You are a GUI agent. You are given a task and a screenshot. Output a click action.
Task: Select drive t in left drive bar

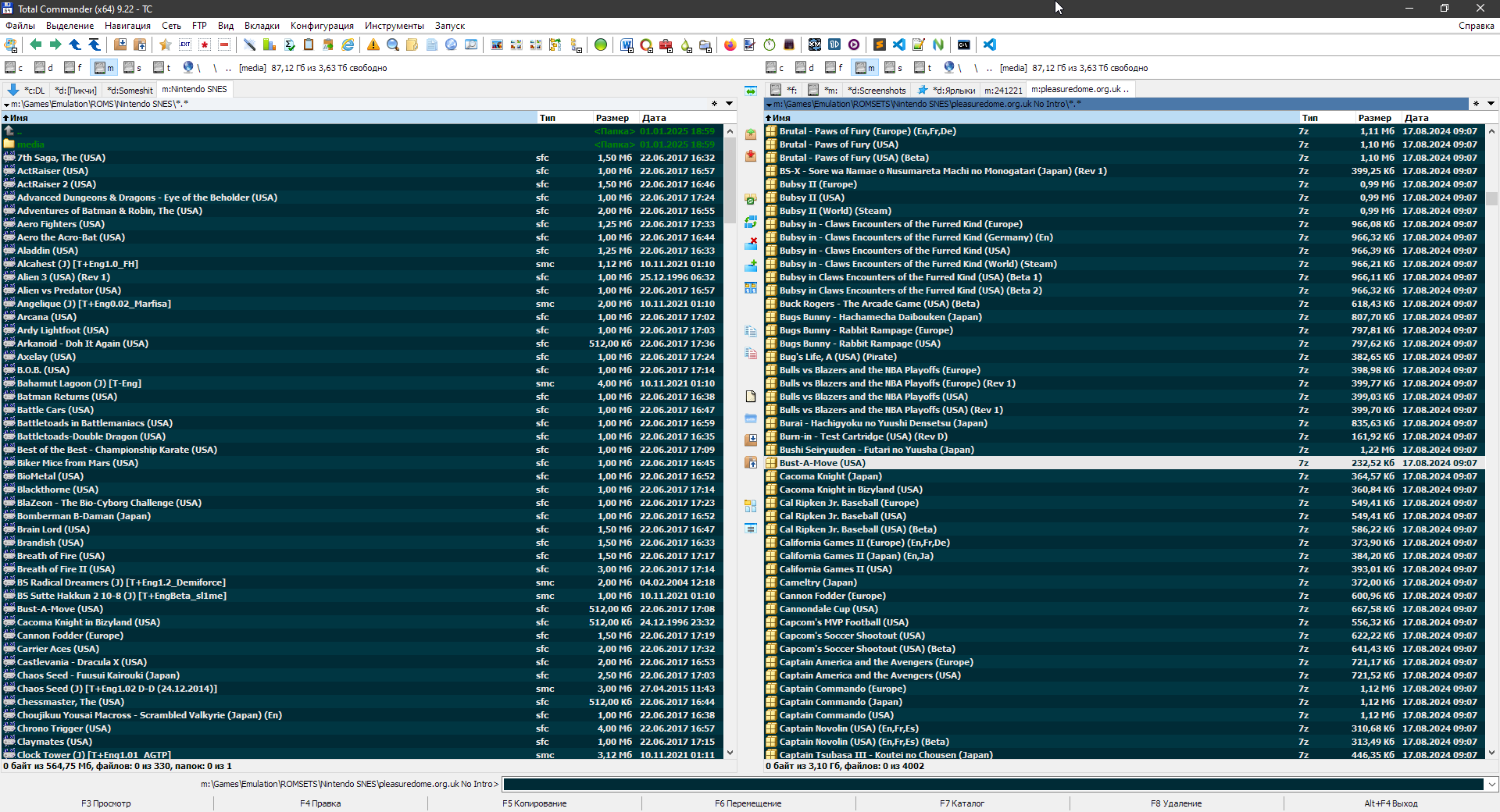(162, 68)
